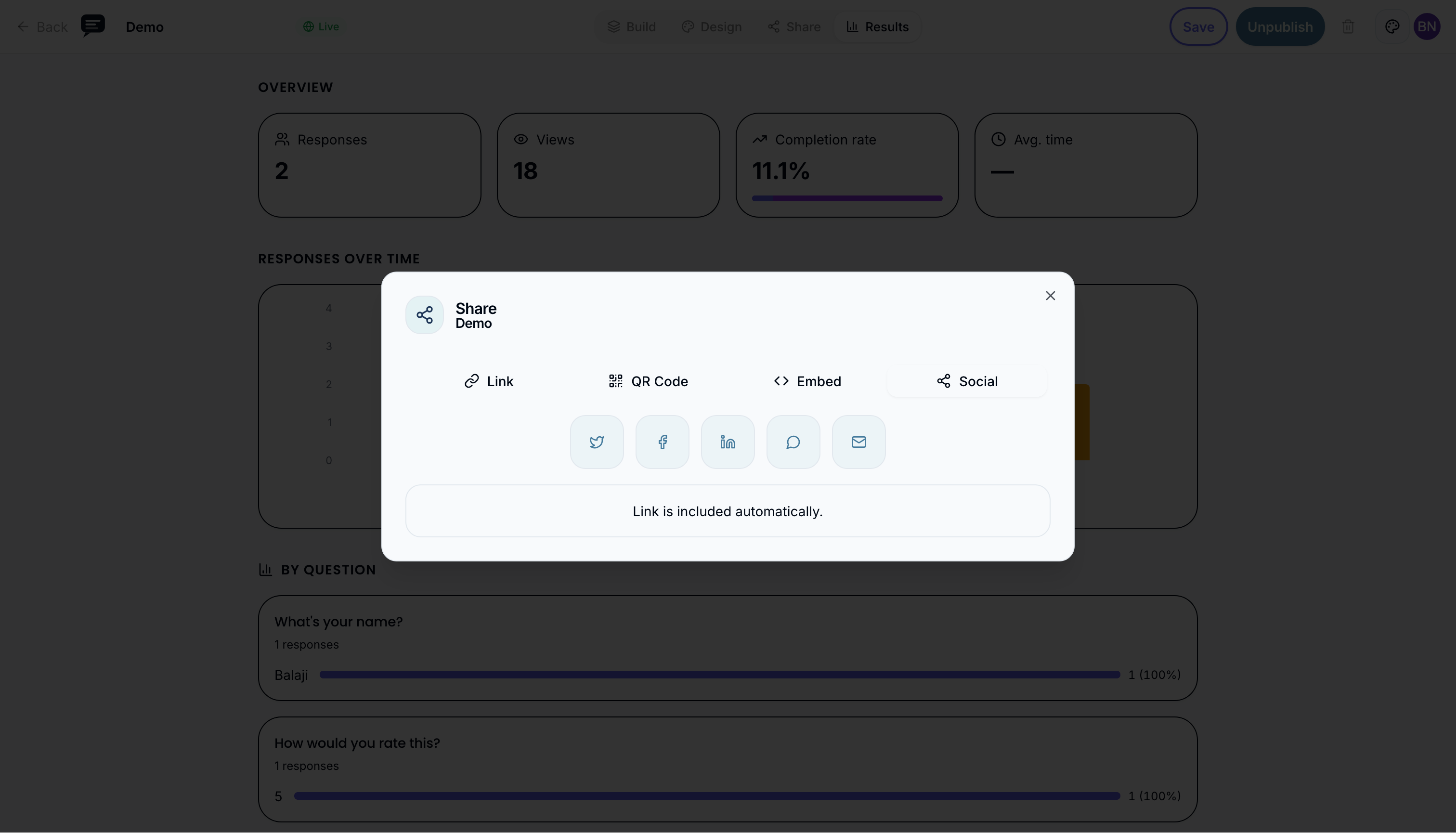Screen dimensions: 1456x833
Task: Click the rating 5 response bar
Action: point(707,796)
